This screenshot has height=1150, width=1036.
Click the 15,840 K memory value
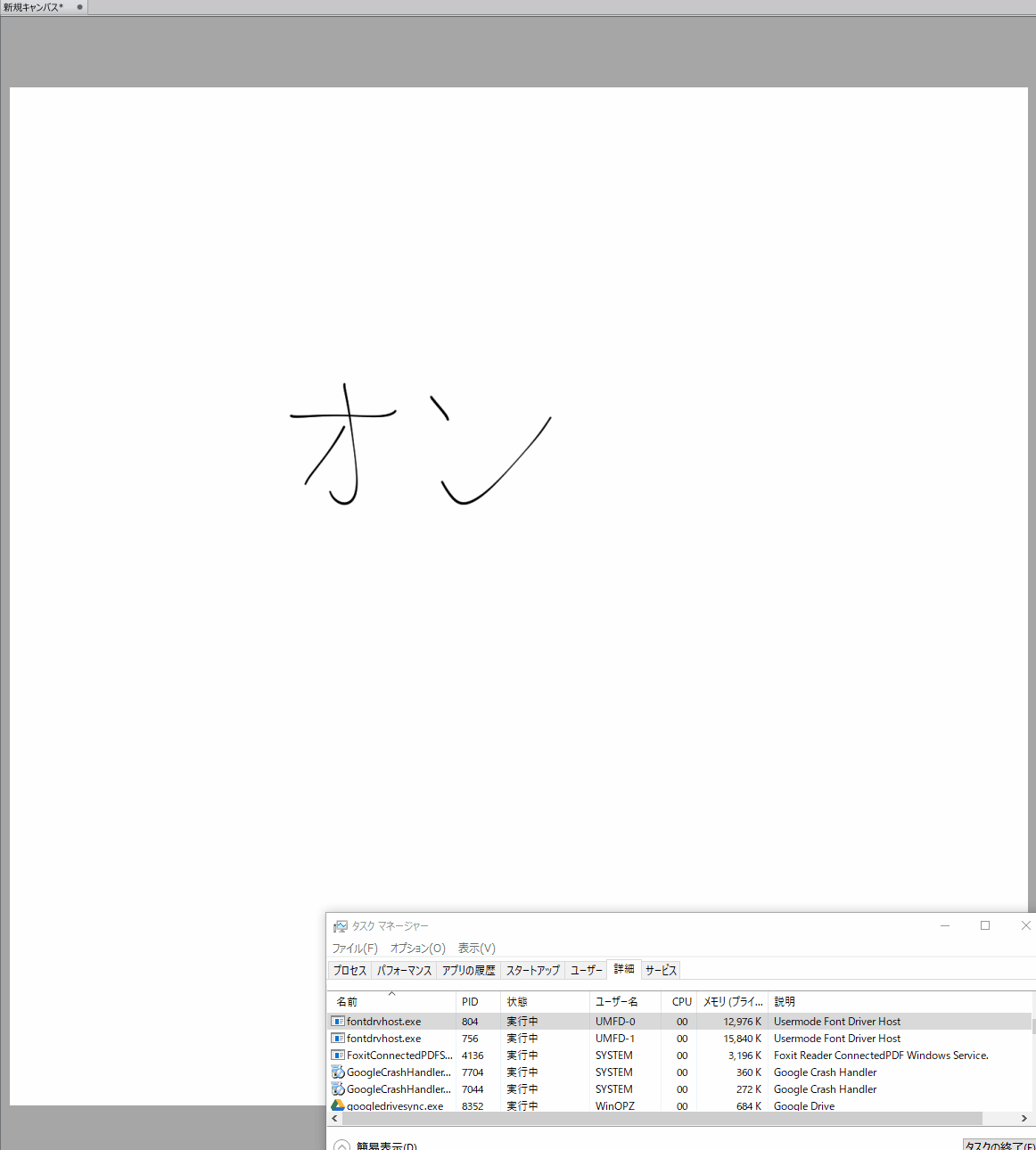pyautogui.click(x=743, y=1039)
